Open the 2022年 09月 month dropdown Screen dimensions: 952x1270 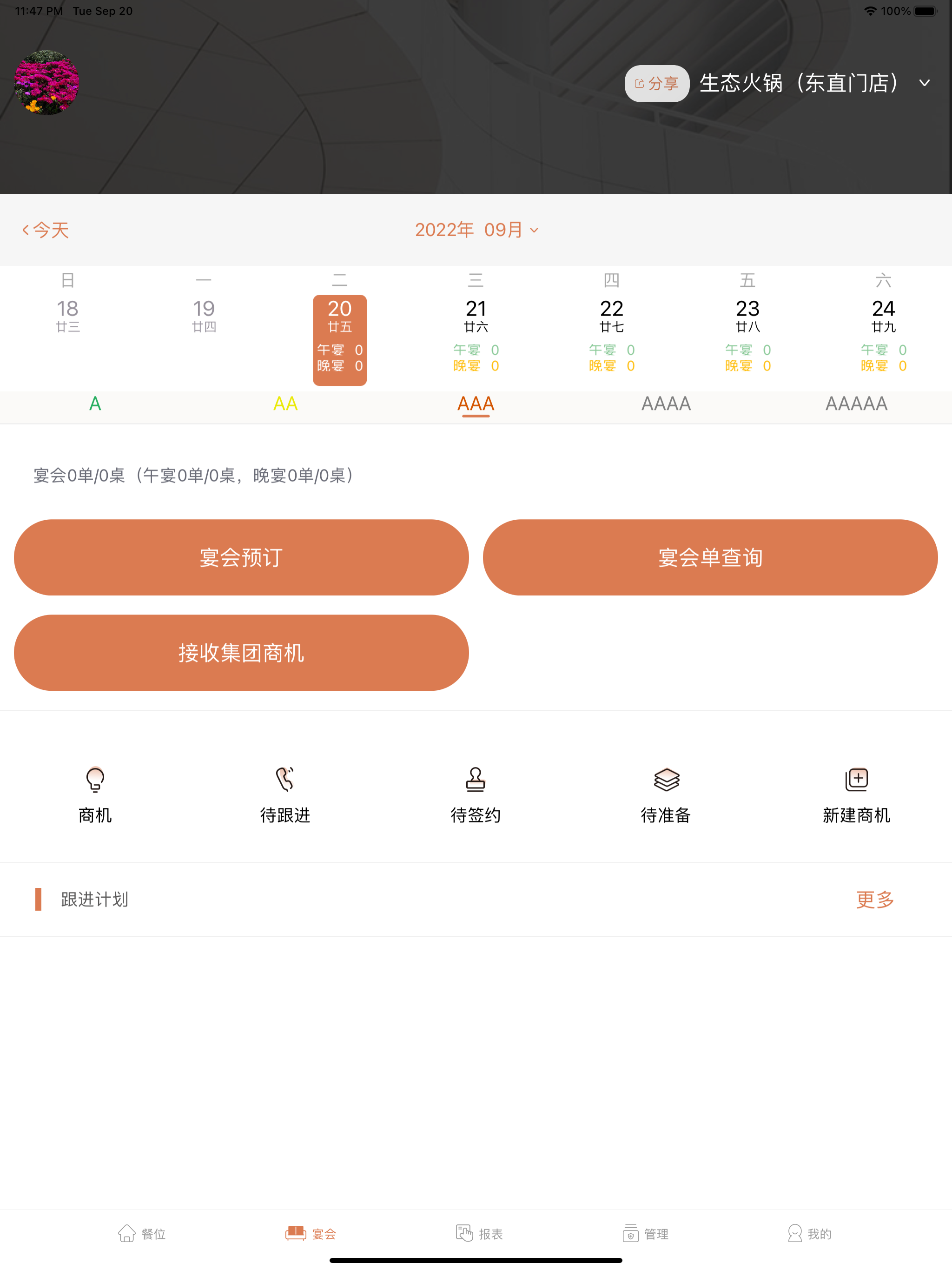(x=476, y=230)
